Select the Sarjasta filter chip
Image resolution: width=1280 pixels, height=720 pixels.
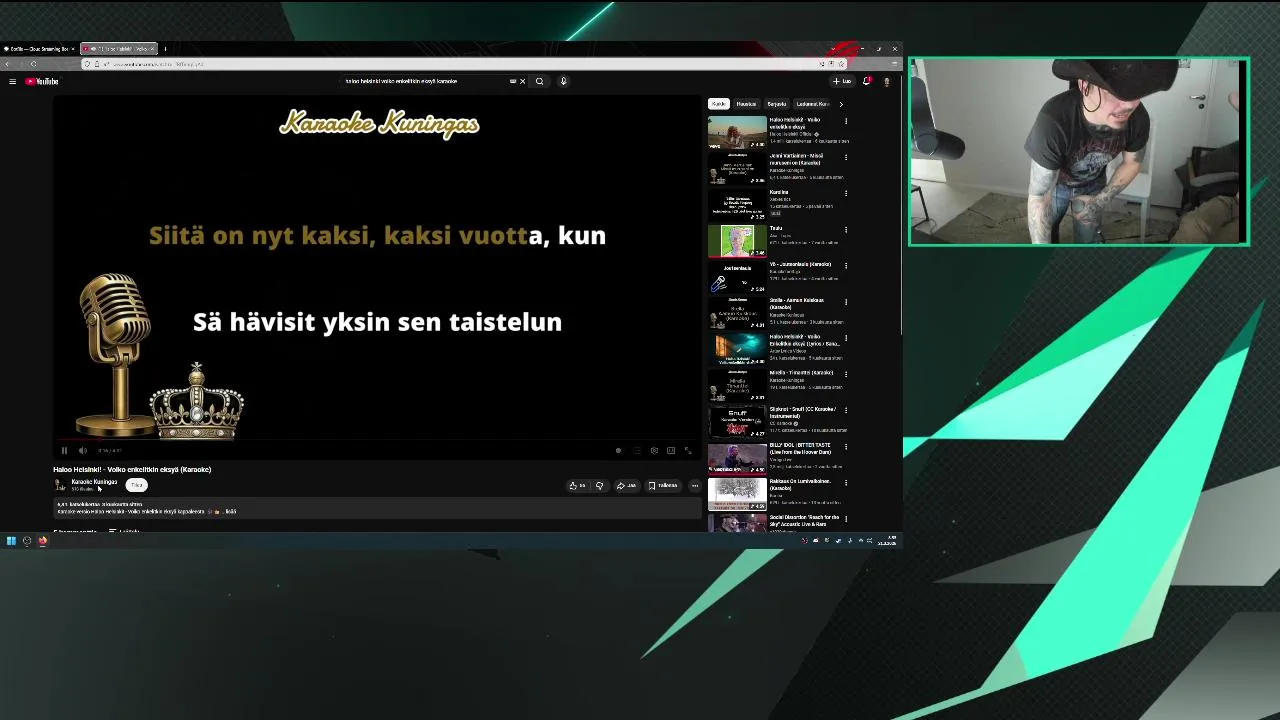point(776,104)
